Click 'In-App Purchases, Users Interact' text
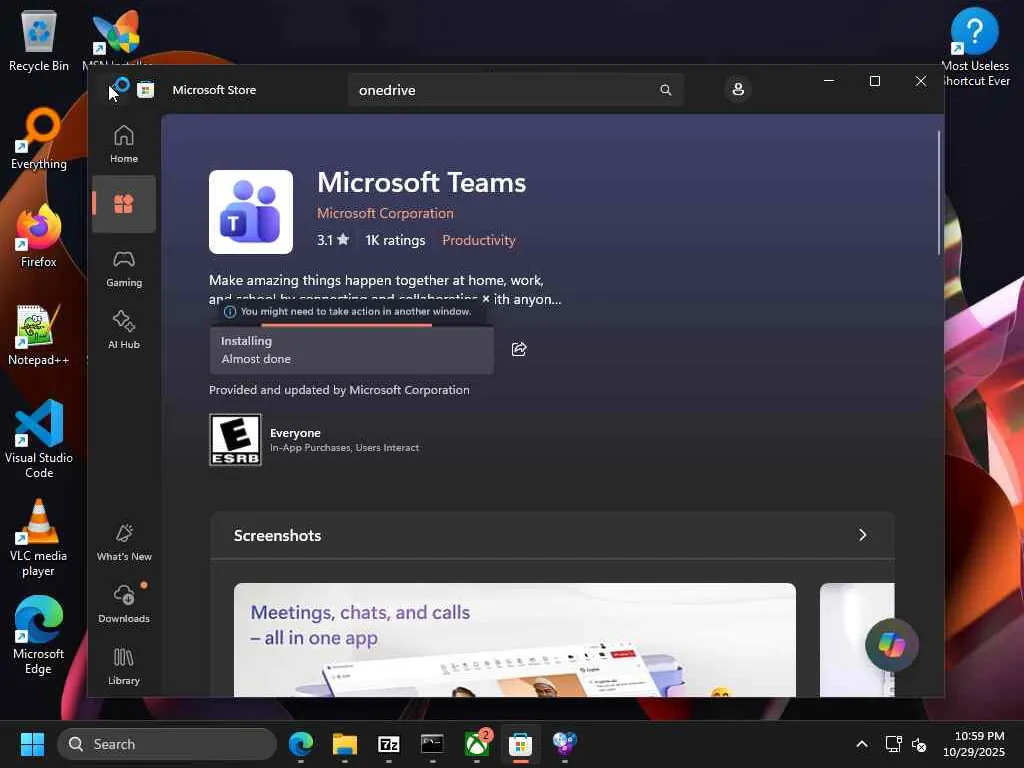This screenshot has height=768, width=1024. click(x=344, y=448)
